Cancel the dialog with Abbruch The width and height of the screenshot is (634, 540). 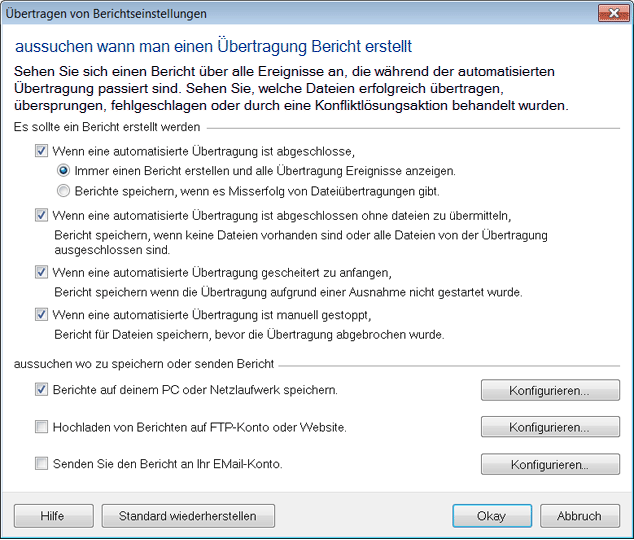579,516
